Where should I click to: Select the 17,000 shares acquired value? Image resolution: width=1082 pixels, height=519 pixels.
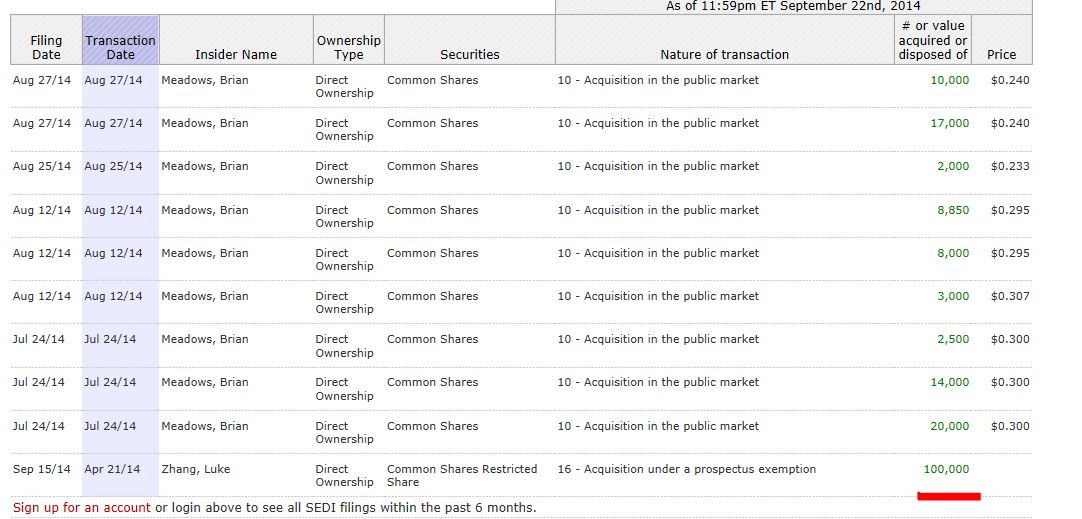pyautogui.click(x=949, y=123)
